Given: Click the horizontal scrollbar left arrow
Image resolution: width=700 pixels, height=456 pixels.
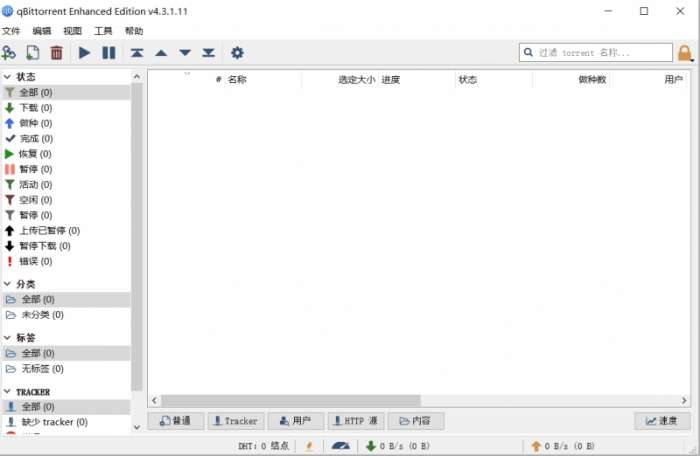Looking at the screenshot, I should pyautogui.click(x=154, y=401).
